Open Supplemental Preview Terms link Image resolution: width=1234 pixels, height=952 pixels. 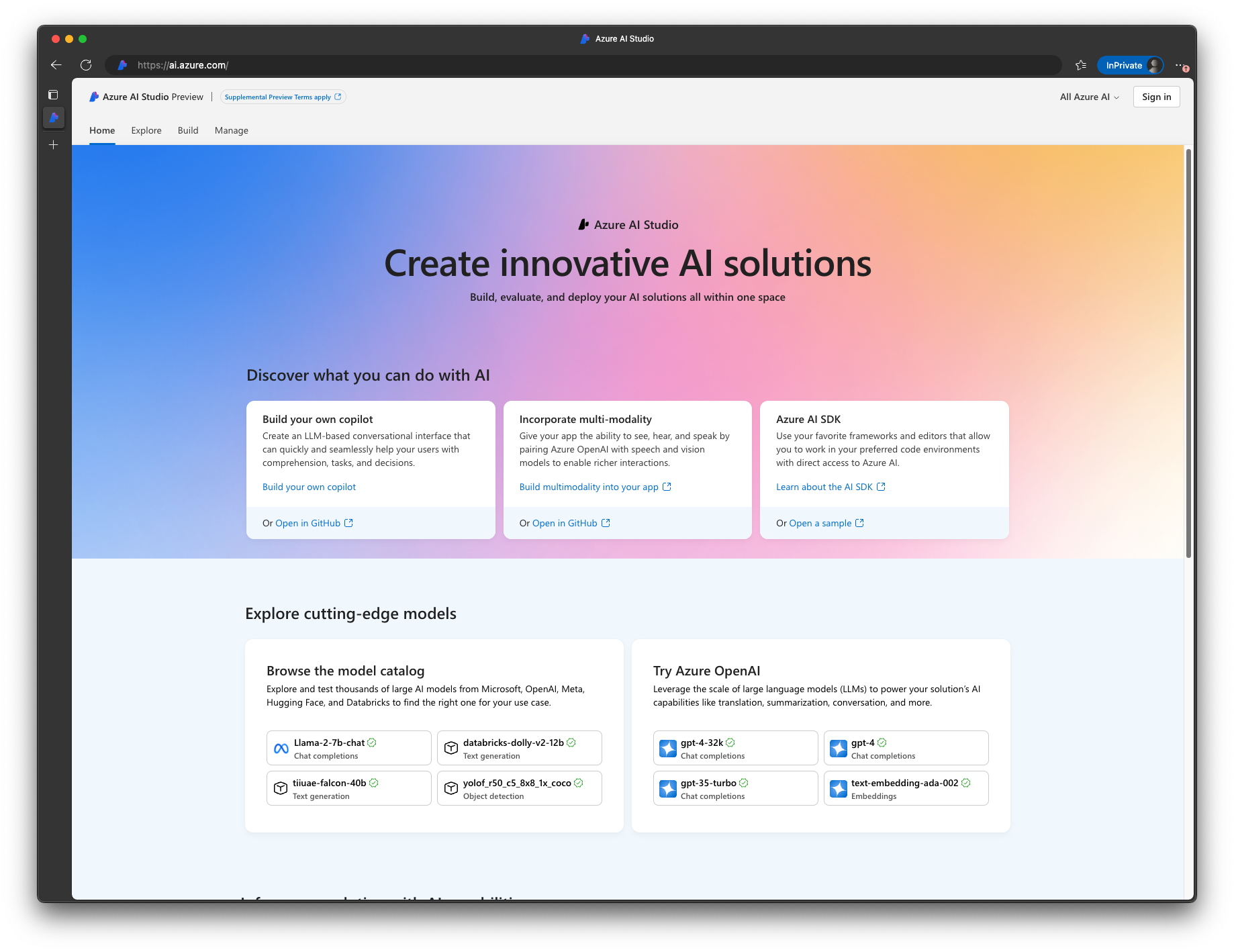pos(283,97)
